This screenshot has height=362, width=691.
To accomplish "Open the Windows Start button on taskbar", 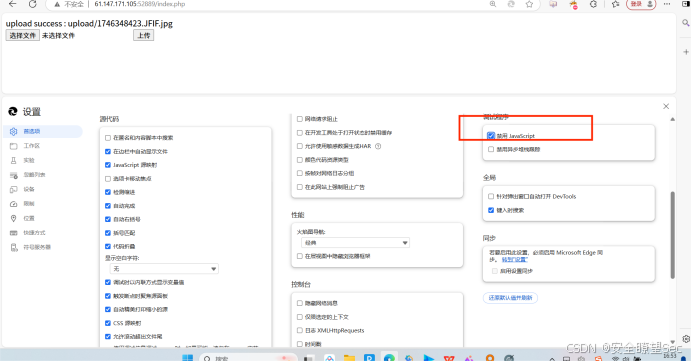I will 187,358.
